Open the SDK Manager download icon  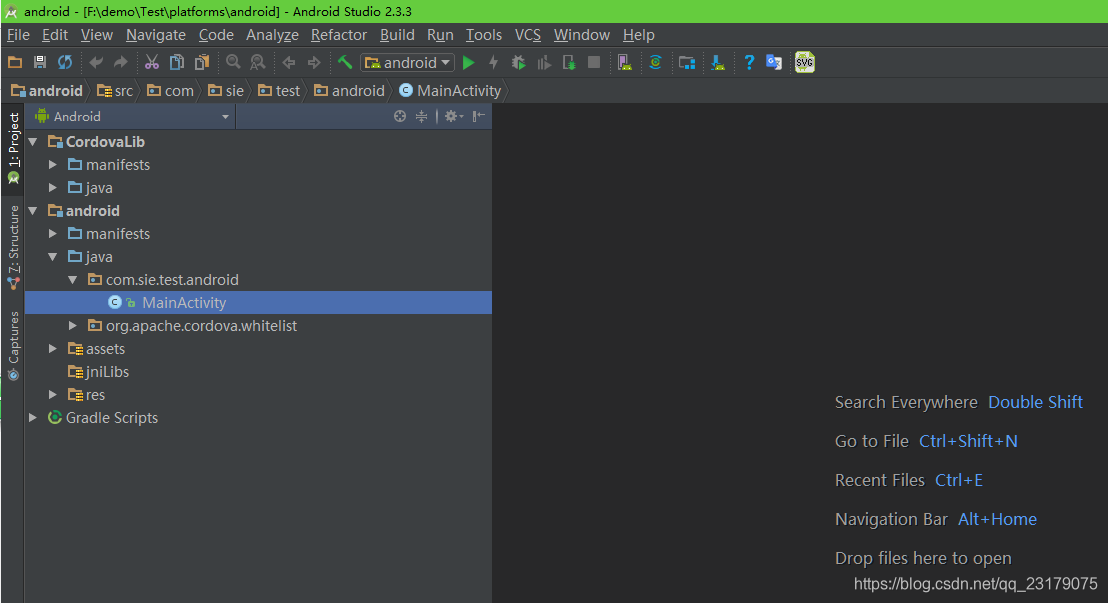[x=718, y=63]
